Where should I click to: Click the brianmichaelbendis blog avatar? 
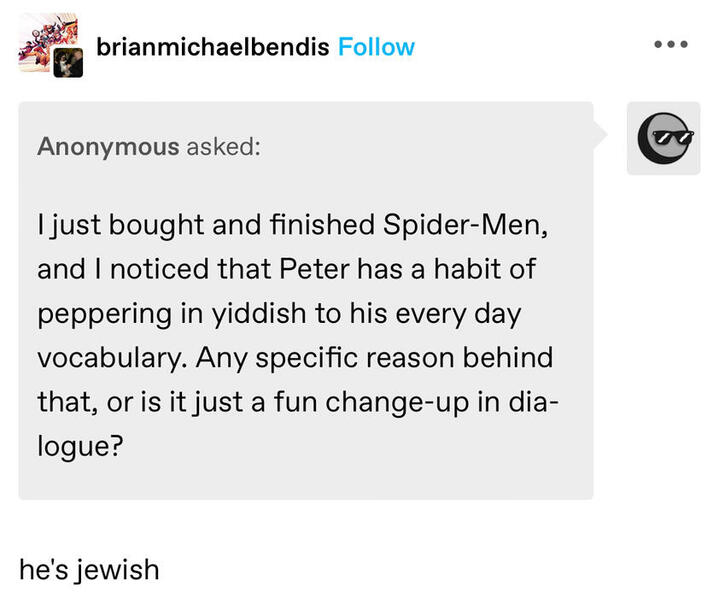coord(45,40)
